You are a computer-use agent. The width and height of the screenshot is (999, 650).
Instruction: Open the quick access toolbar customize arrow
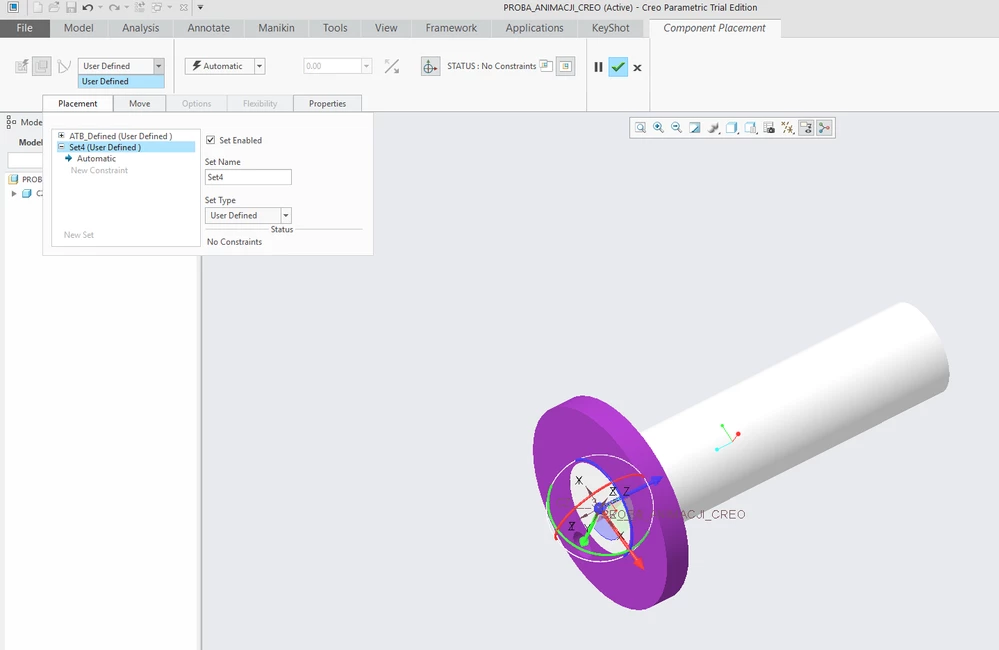click(x=200, y=8)
